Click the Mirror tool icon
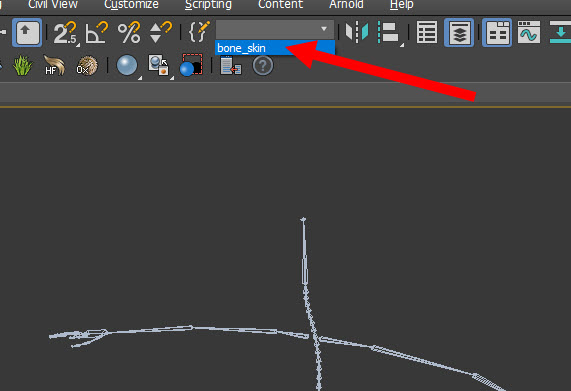 pos(357,32)
